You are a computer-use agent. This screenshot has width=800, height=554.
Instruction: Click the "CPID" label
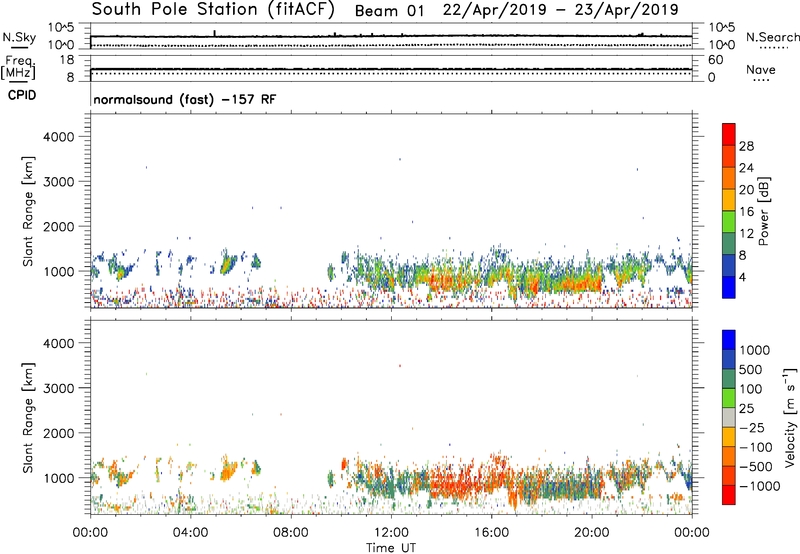click(22, 95)
